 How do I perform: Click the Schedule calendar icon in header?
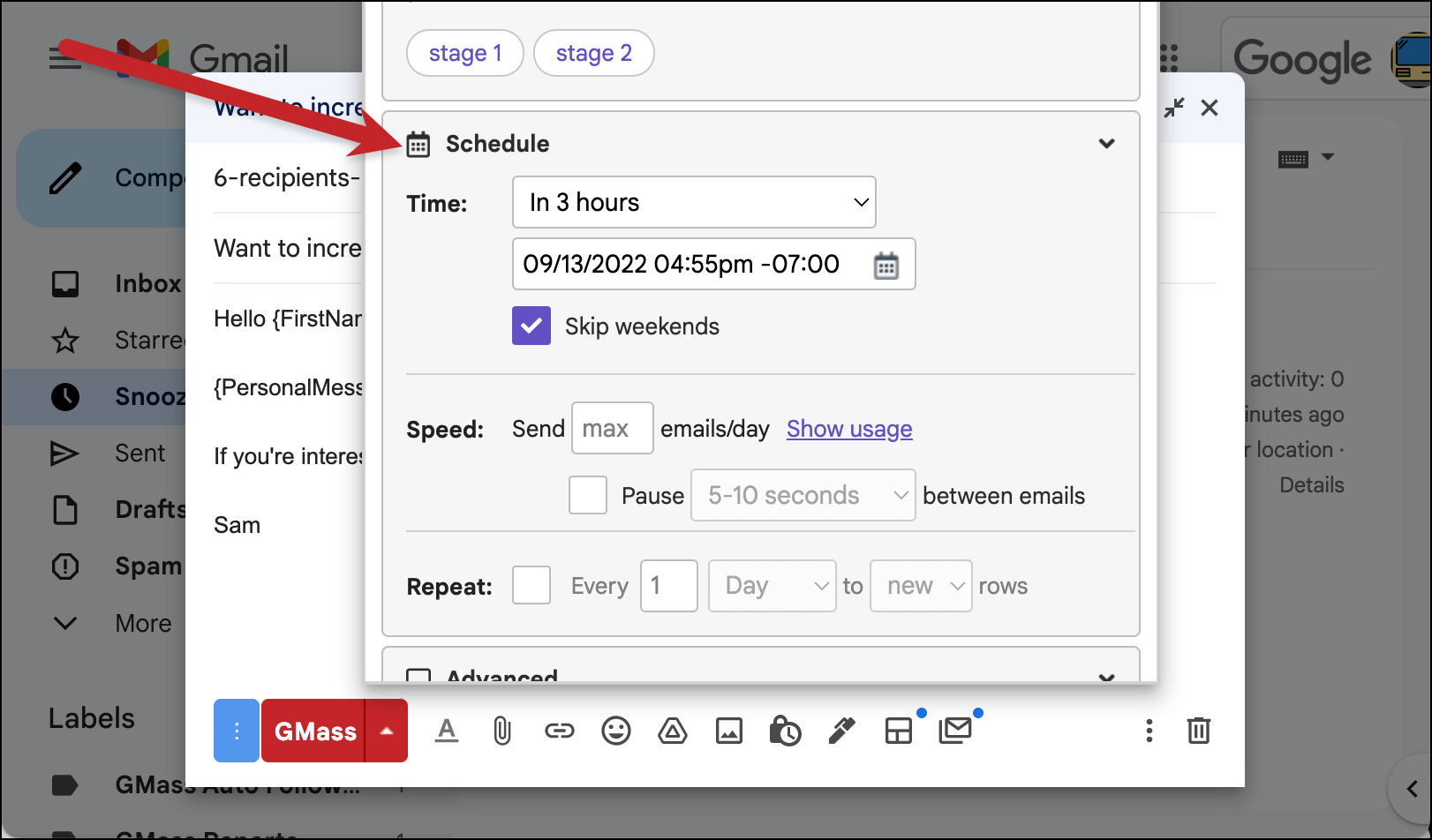tap(418, 144)
